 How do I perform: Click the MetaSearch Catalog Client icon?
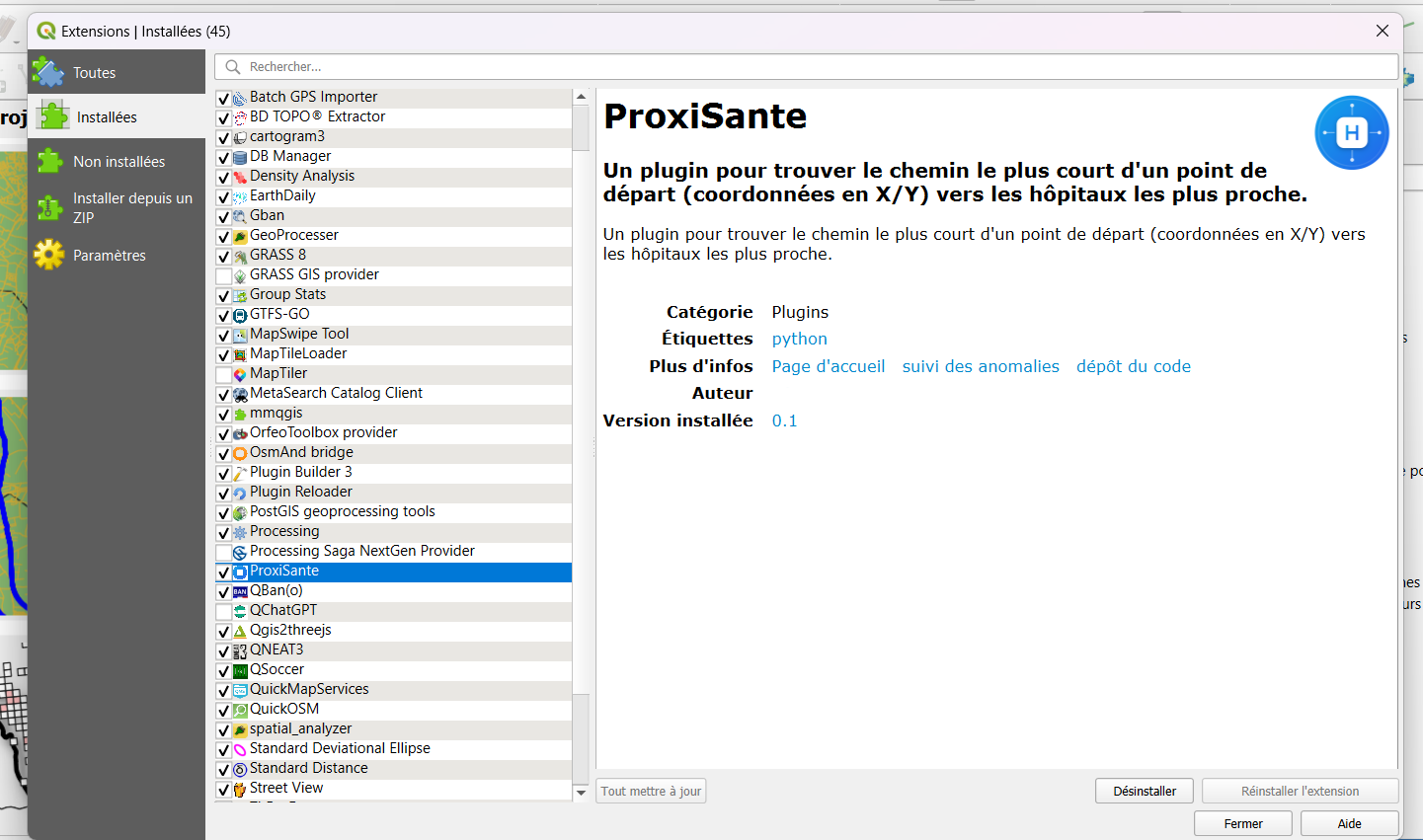point(239,394)
